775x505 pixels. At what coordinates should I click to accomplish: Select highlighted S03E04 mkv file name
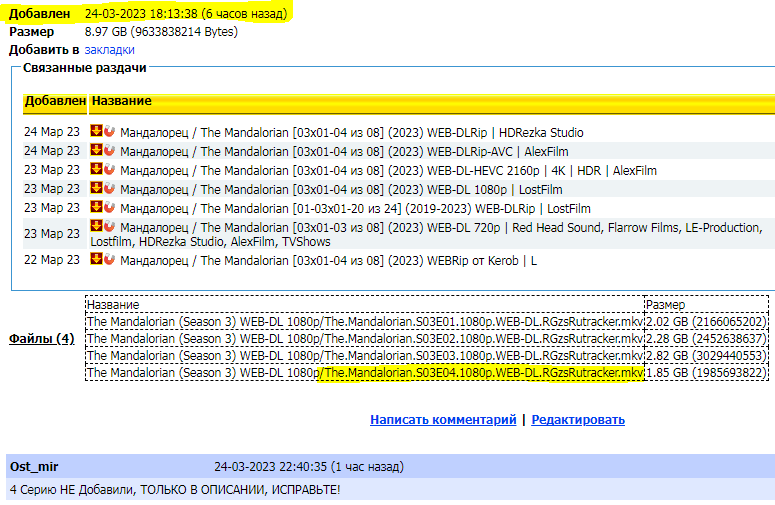(x=482, y=373)
